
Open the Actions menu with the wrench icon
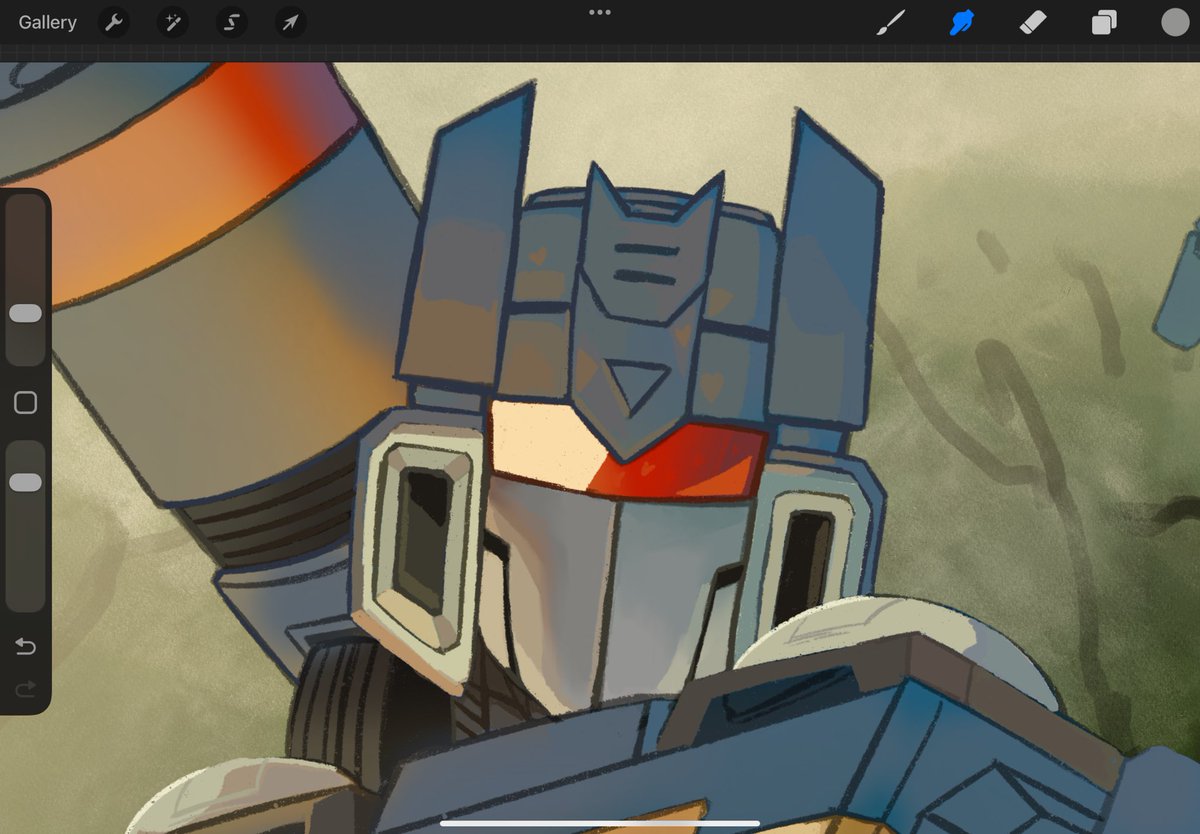(113, 22)
